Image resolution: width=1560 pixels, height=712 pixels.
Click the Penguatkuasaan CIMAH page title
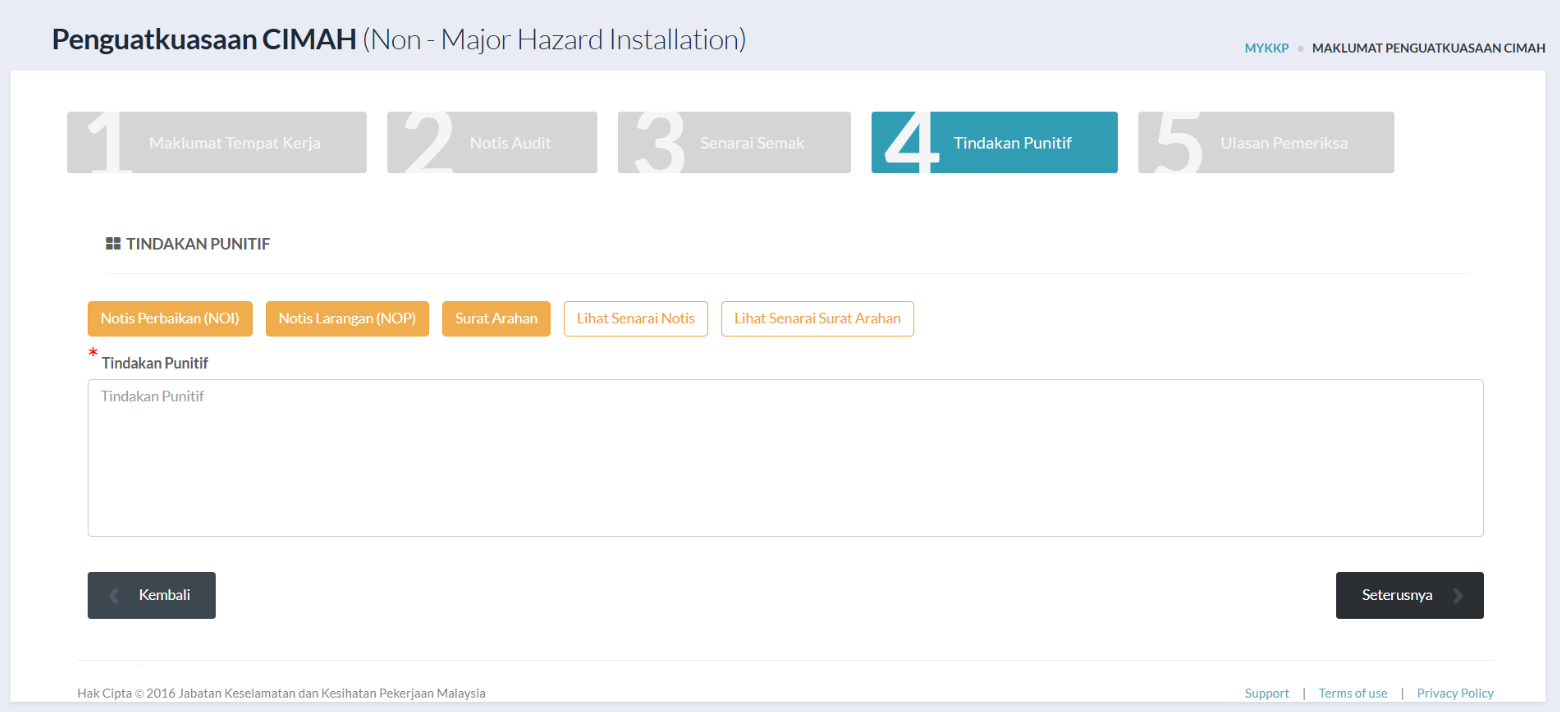pos(399,40)
